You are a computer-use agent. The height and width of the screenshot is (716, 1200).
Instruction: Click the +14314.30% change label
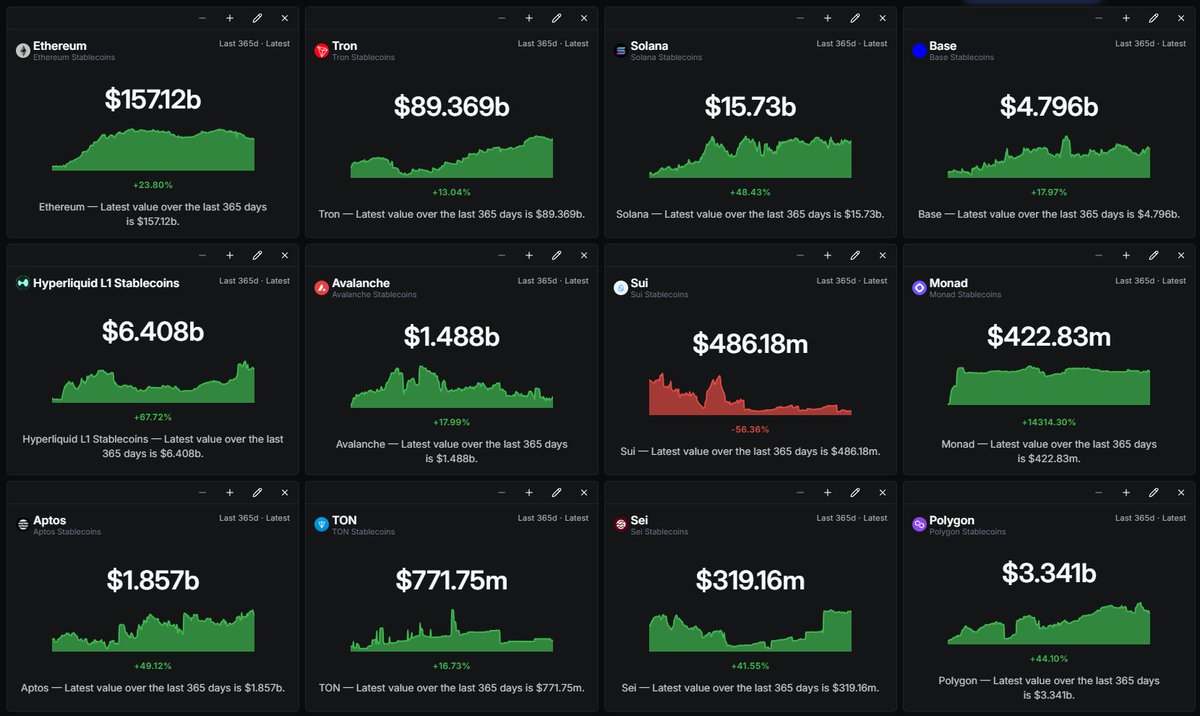click(1049, 422)
